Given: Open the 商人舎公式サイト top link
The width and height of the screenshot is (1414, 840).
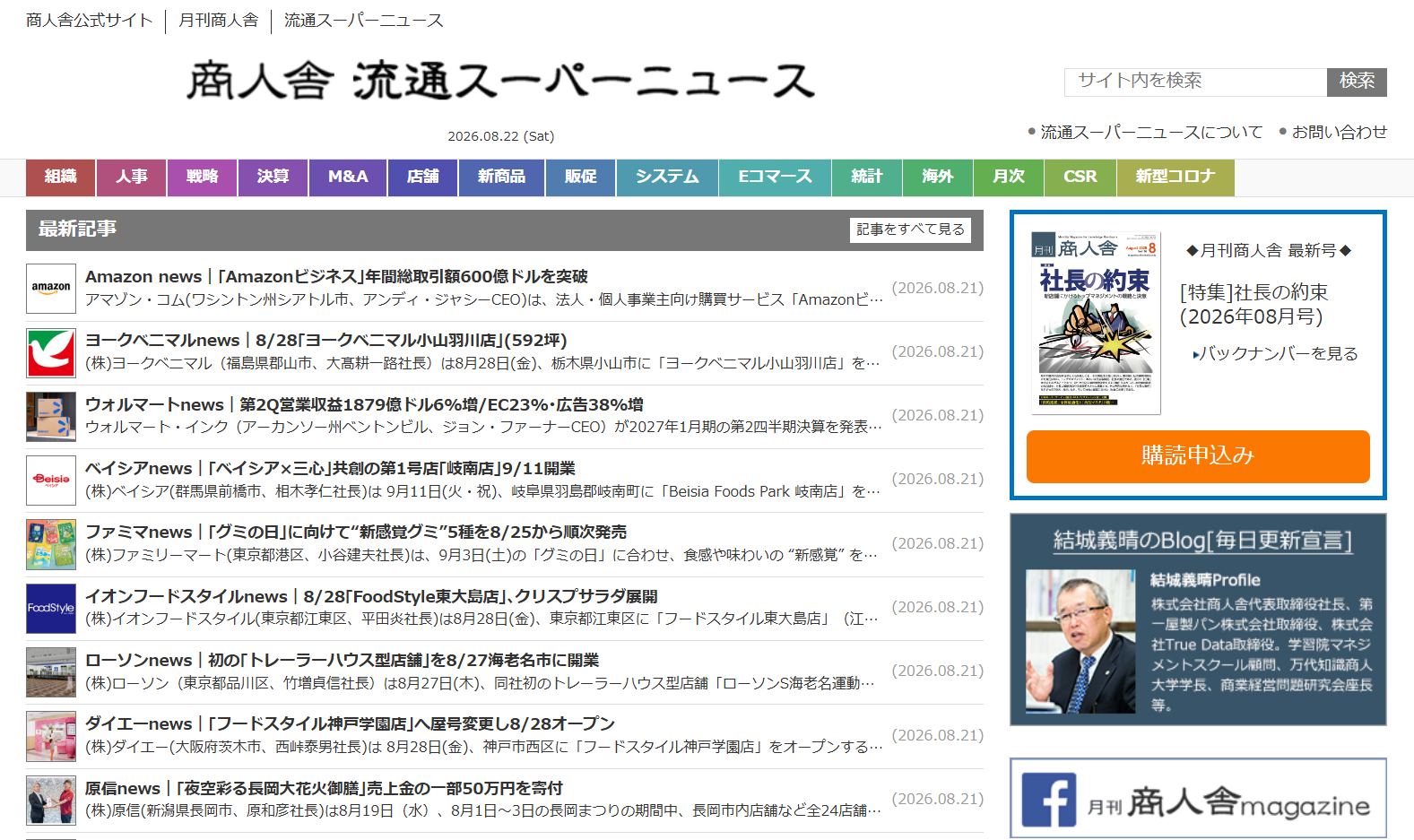Looking at the screenshot, I should (89, 21).
